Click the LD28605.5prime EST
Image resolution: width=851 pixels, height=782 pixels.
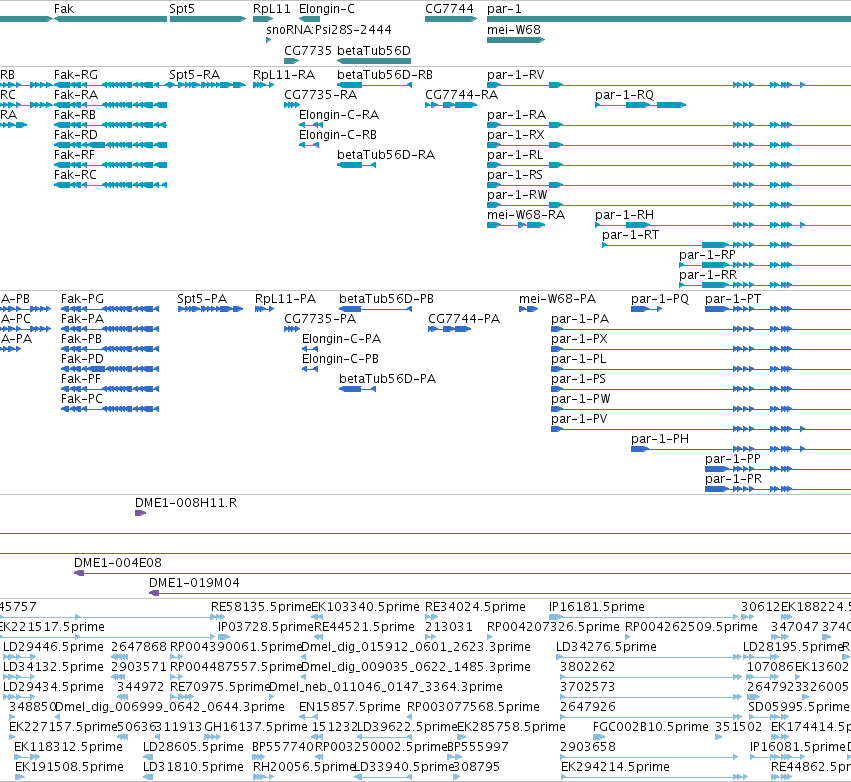(149, 757)
